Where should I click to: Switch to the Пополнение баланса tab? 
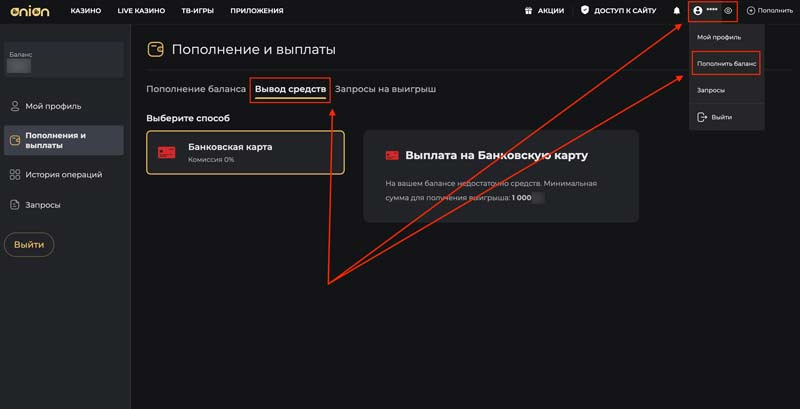click(x=196, y=89)
